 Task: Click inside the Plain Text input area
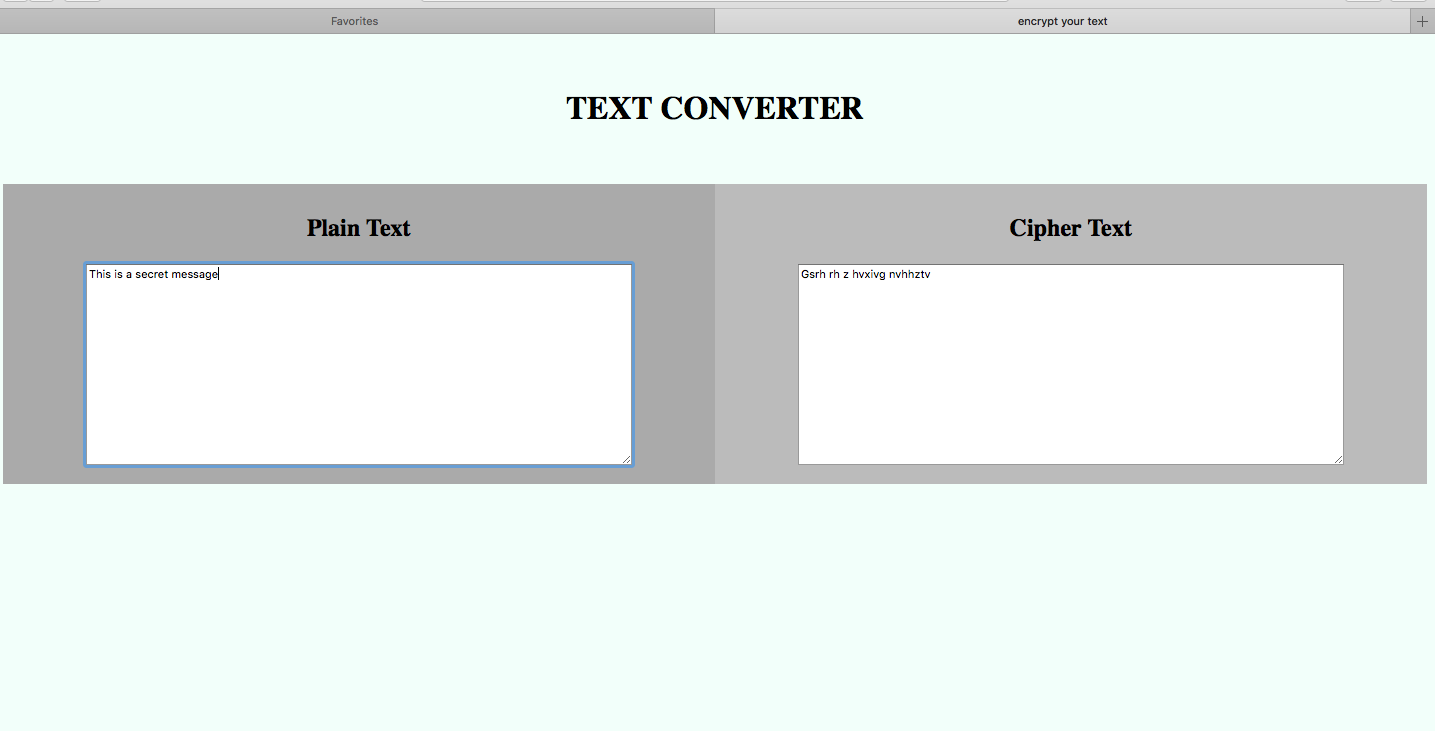[358, 364]
